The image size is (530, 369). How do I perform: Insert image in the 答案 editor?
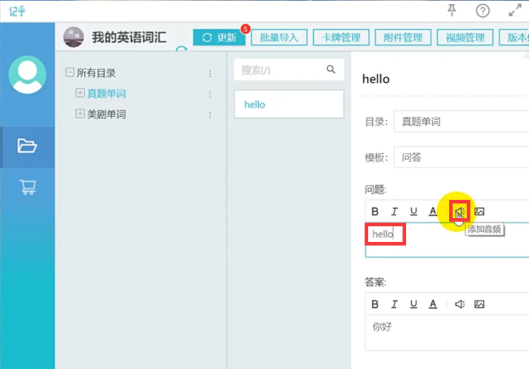coord(479,304)
